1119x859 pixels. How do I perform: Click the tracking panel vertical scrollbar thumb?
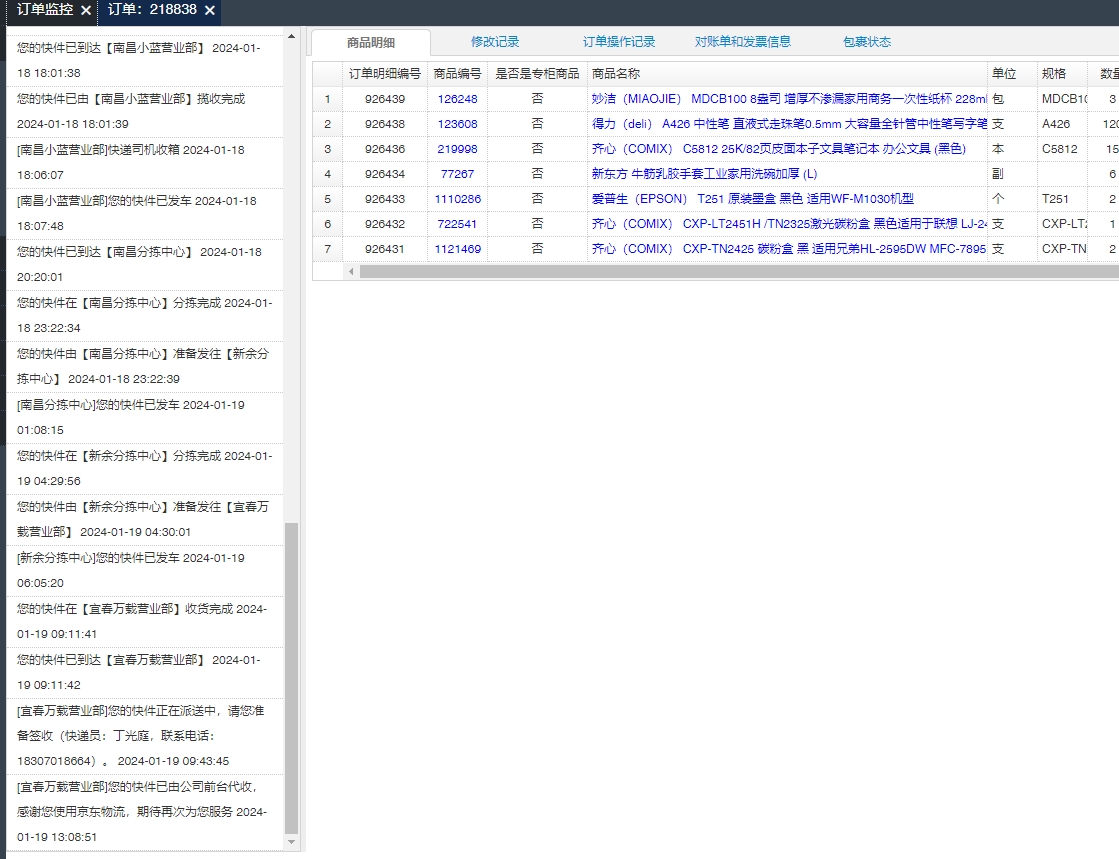point(291,678)
